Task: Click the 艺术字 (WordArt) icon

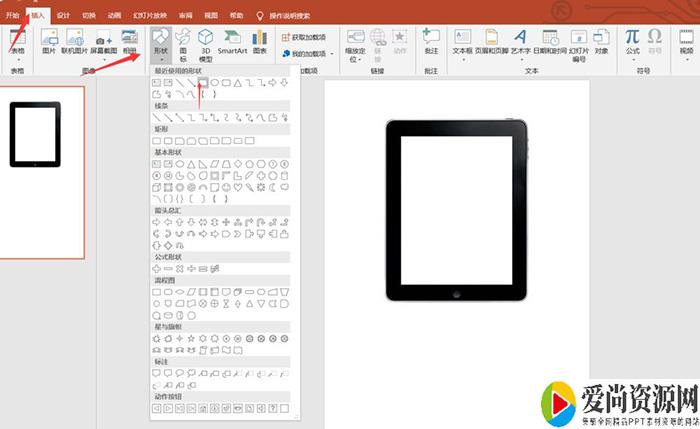Action: (520, 40)
